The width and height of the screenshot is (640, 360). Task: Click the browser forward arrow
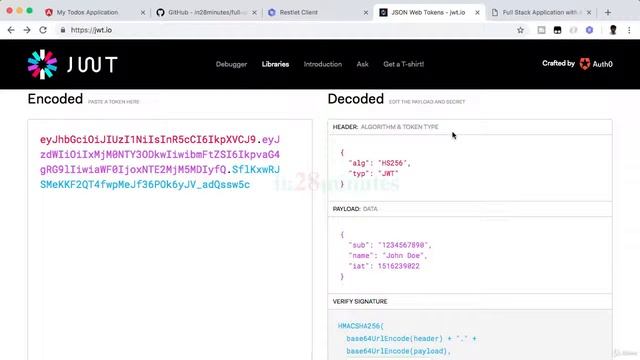coord(27,30)
